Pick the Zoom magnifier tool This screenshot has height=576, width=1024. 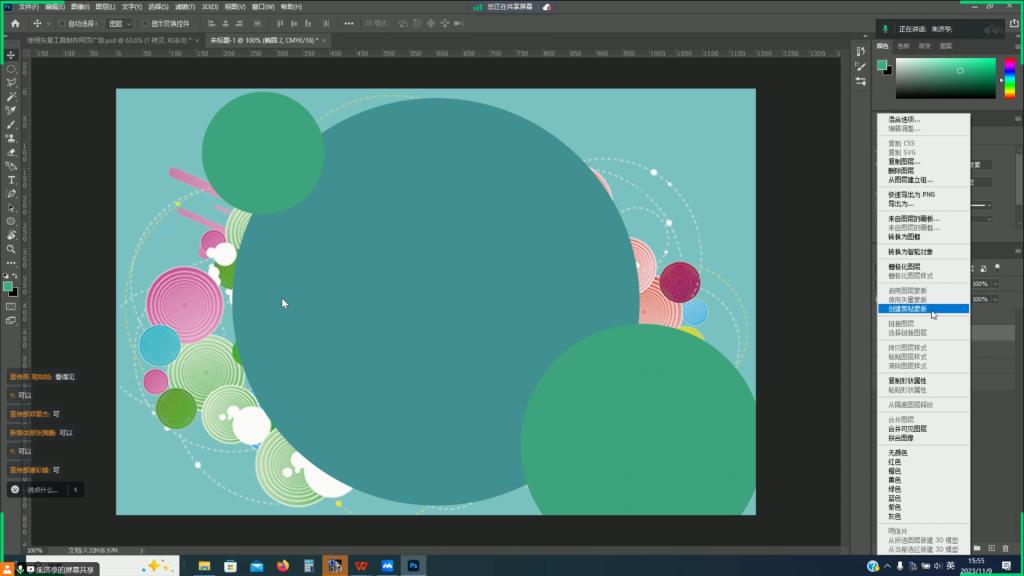coord(11,249)
